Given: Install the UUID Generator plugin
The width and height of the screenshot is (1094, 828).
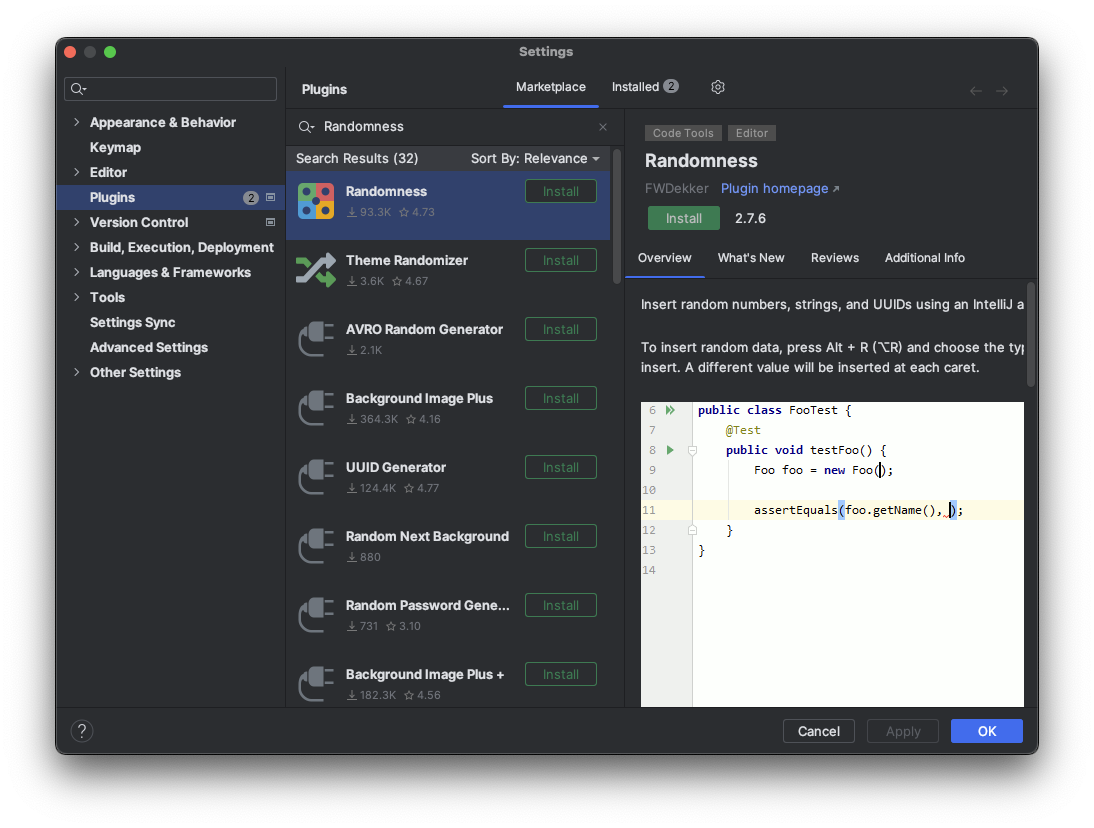Looking at the screenshot, I should 560,468.
